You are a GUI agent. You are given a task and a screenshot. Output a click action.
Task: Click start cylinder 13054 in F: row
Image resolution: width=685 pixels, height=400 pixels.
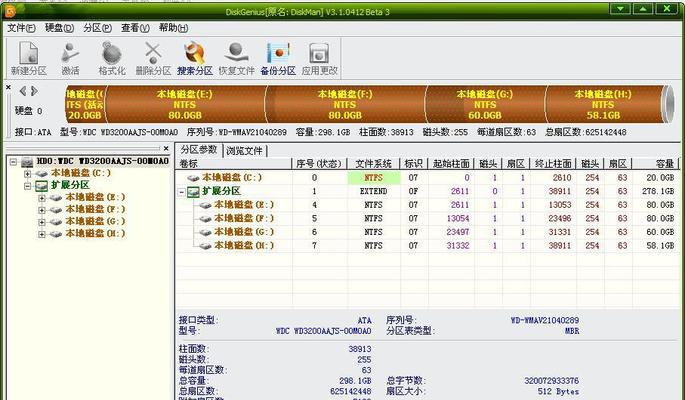[x=458, y=218]
